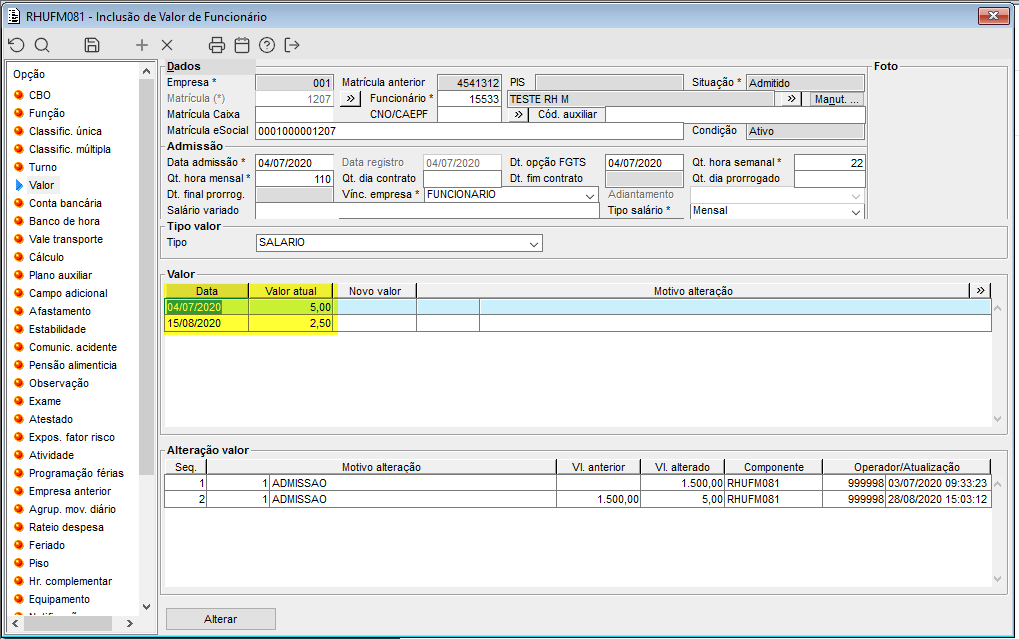Image resolution: width=1019 pixels, height=639 pixels.
Task: Open Vale transporte option in sidebar
Action: [65, 239]
